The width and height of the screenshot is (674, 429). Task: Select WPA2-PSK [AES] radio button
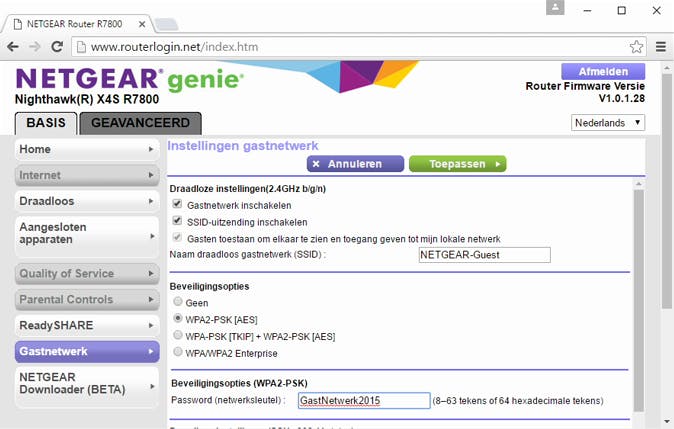click(x=178, y=318)
